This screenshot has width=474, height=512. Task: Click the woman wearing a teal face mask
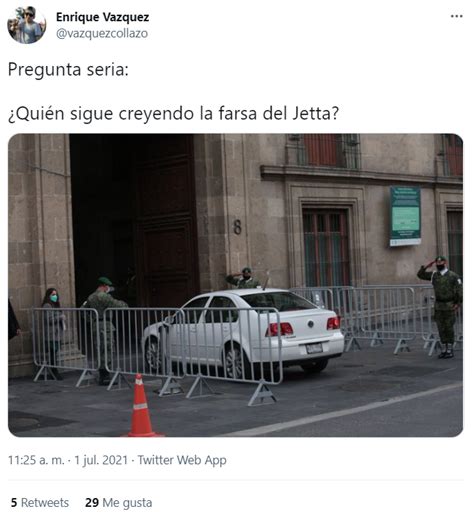coord(52,330)
